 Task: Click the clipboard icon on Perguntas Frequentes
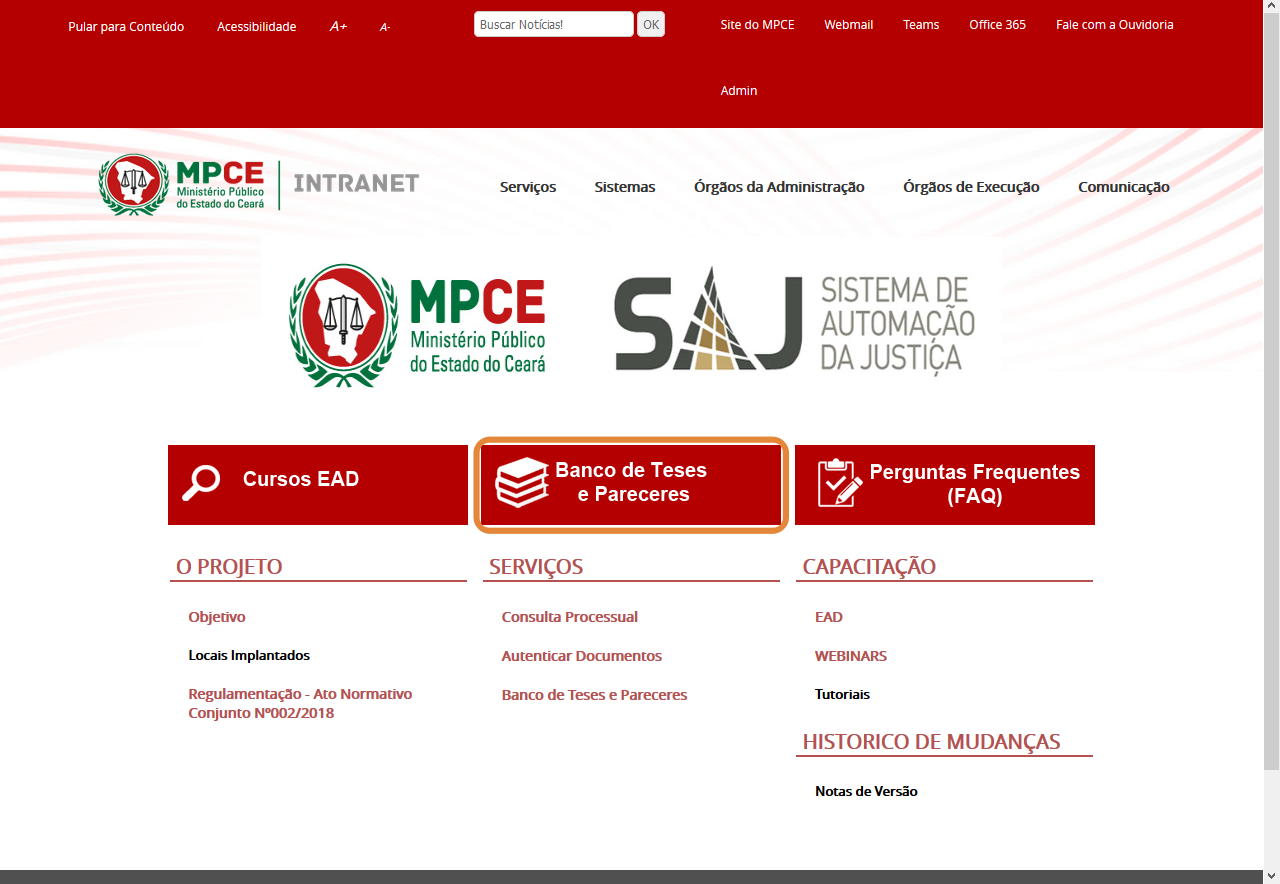[840, 482]
